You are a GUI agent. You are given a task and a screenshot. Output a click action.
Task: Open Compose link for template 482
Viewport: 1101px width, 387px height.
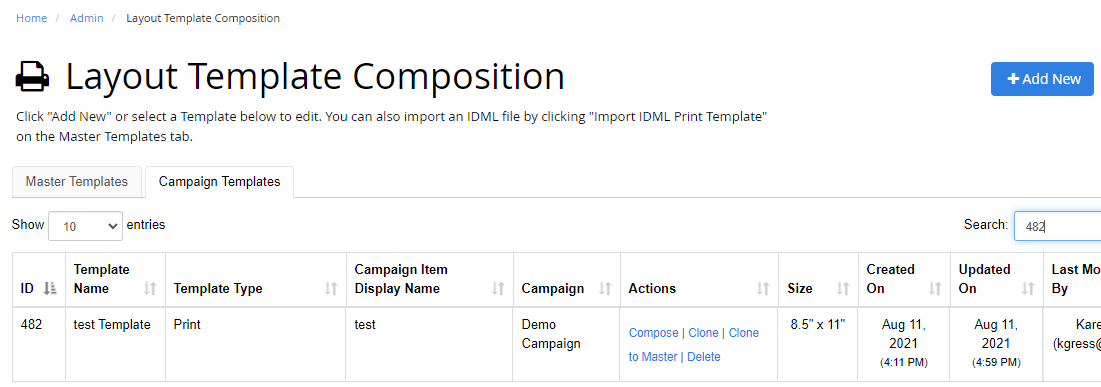click(x=653, y=333)
